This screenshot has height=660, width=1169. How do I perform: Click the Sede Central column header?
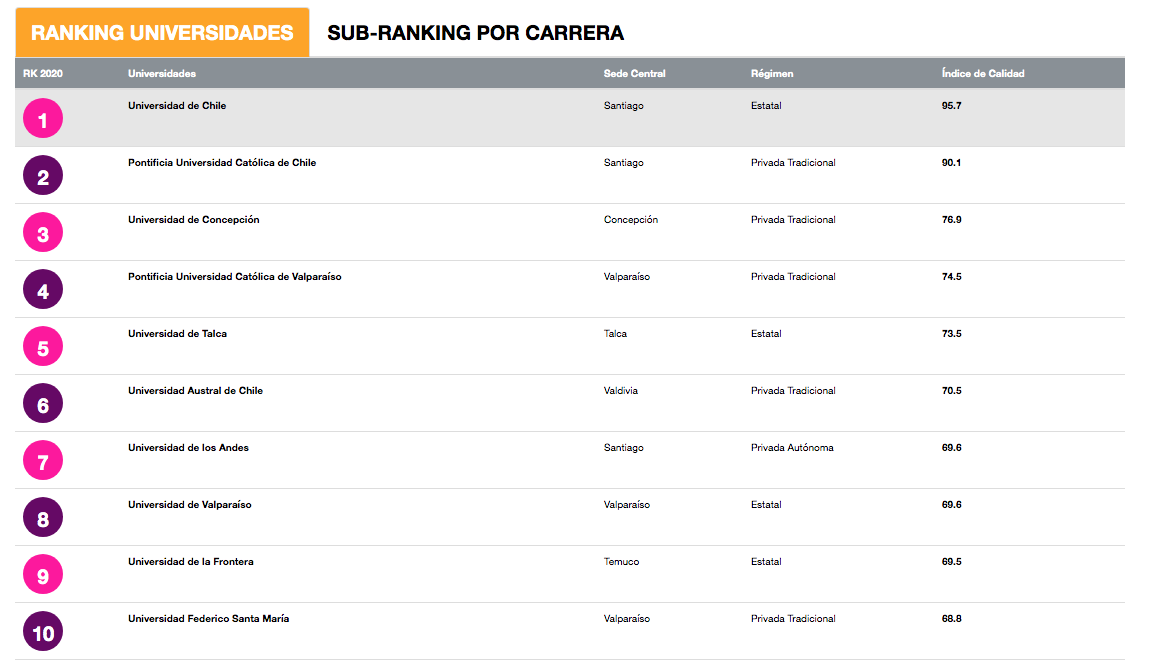coord(634,73)
